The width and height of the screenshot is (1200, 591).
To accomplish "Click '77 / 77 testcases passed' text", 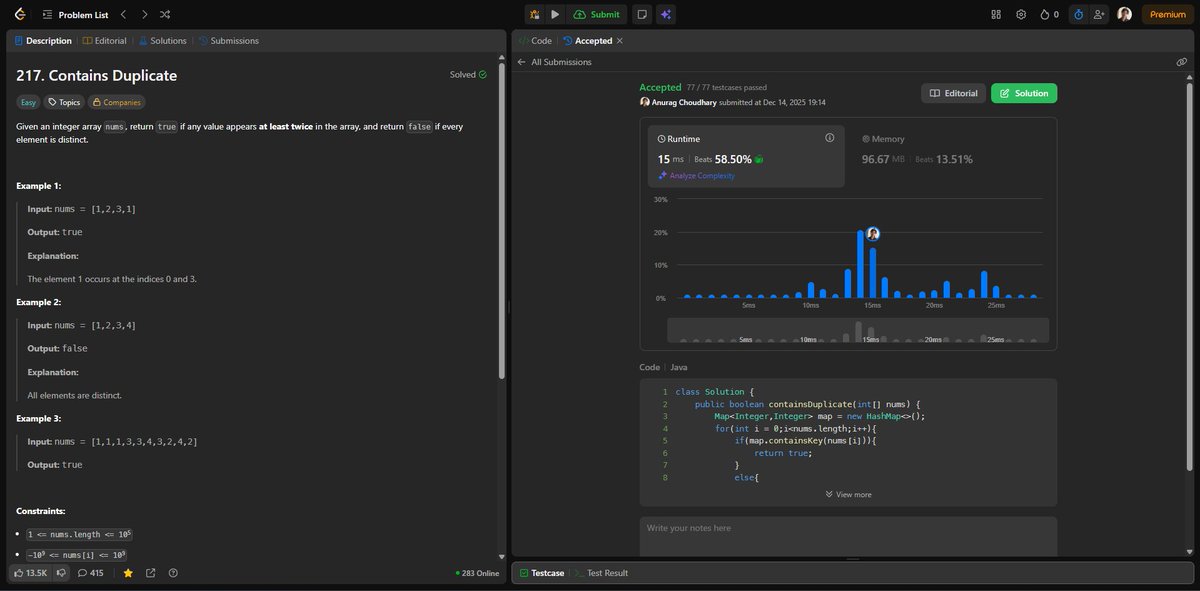I will point(725,88).
